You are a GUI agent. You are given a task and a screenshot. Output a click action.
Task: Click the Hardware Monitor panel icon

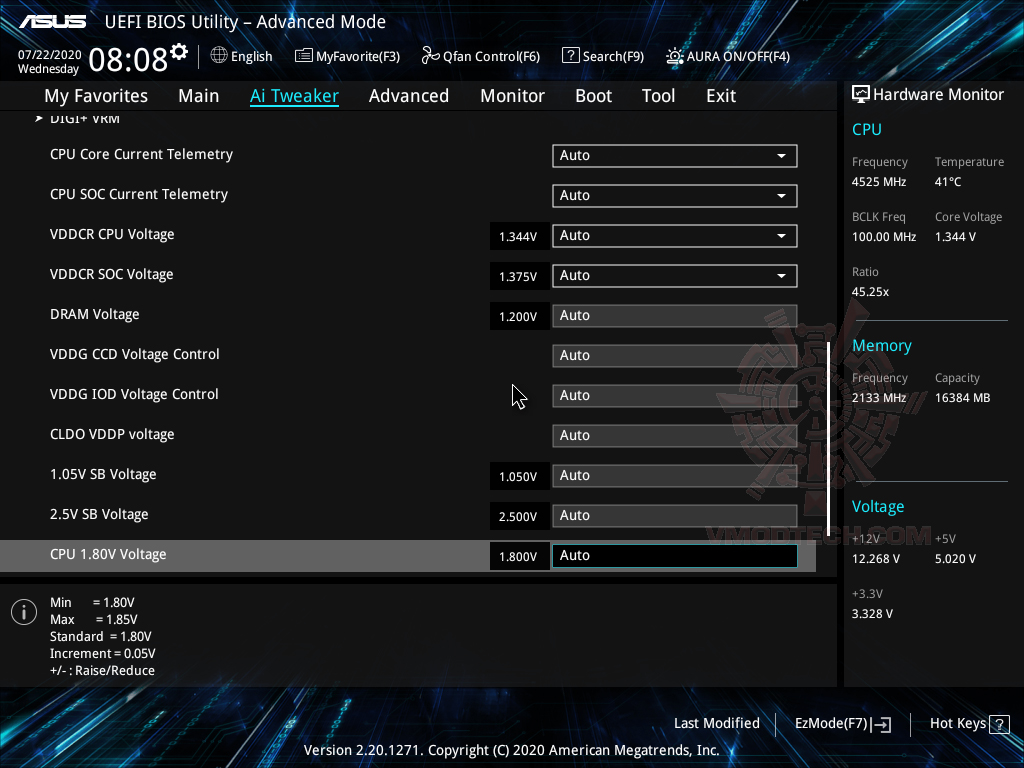pos(861,94)
